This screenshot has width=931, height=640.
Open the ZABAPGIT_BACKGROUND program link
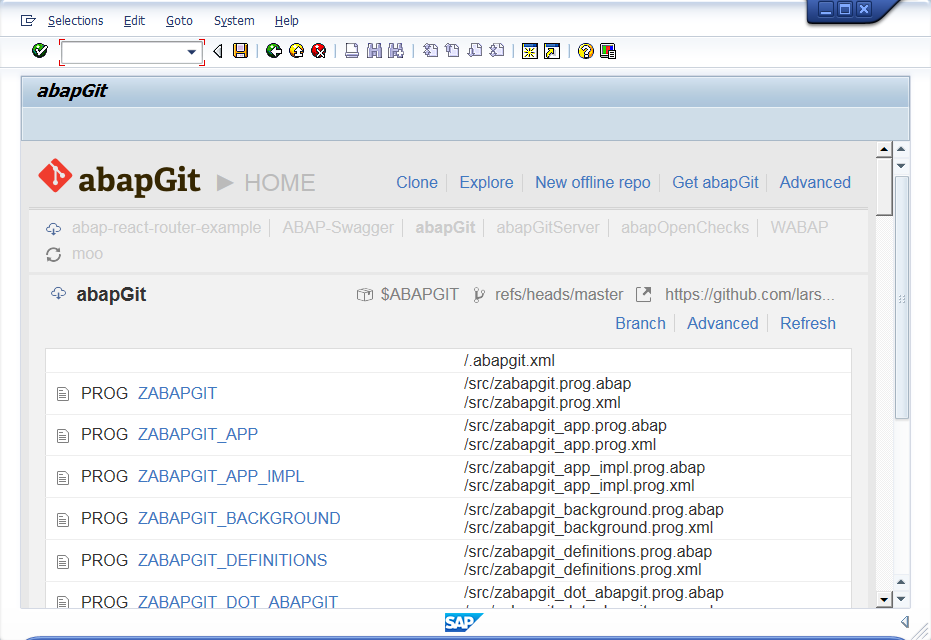[x=239, y=518]
